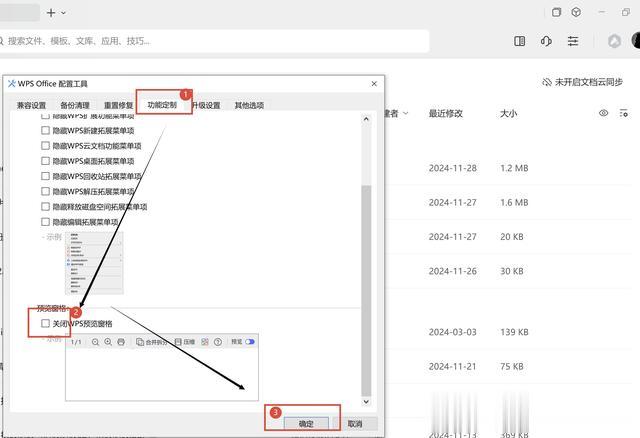The width and height of the screenshot is (640, 438).
Task: Toggle the eye icon in file list header
Action: (x=603, y=113)
